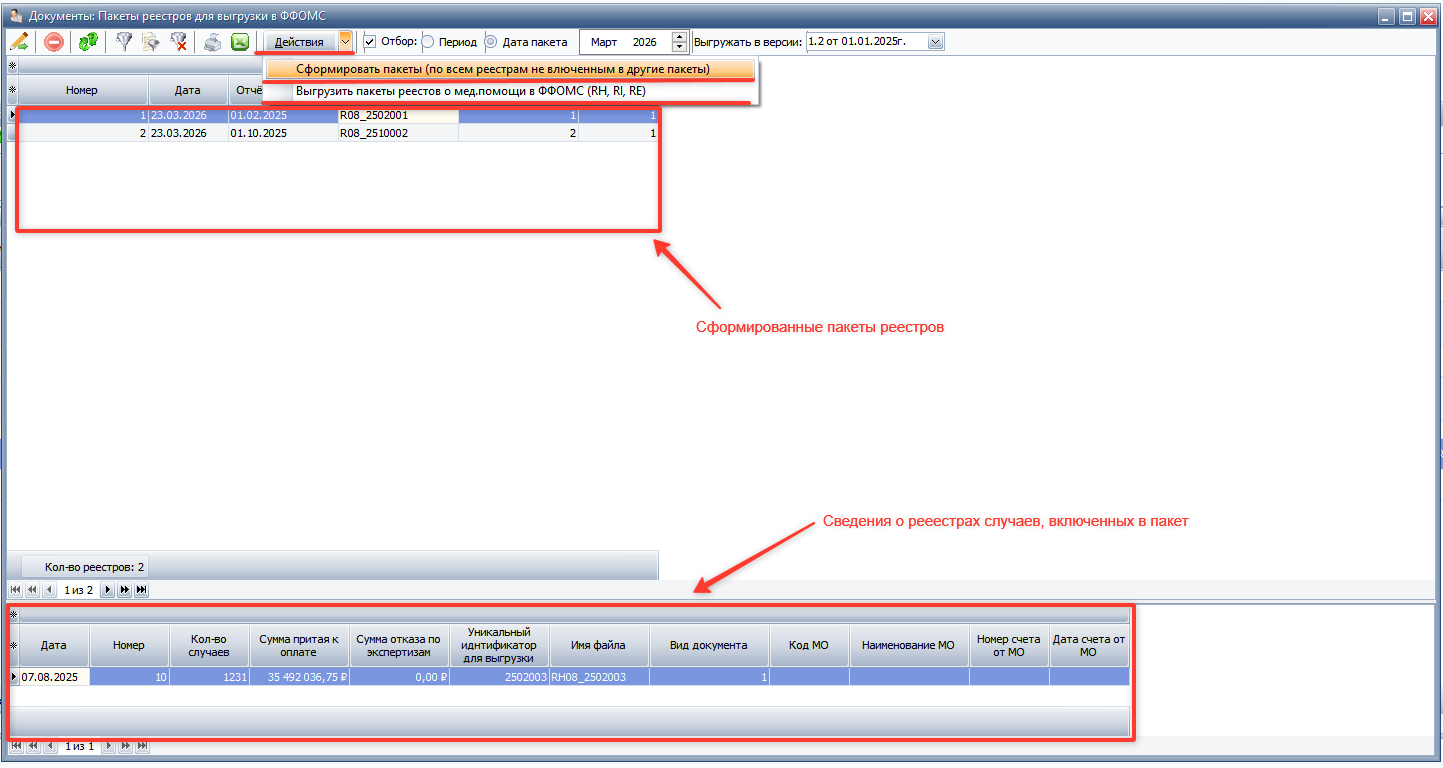The image size is (1443, 768).
Task: Sort packages by Номер column header
Action: pos(82,90)
